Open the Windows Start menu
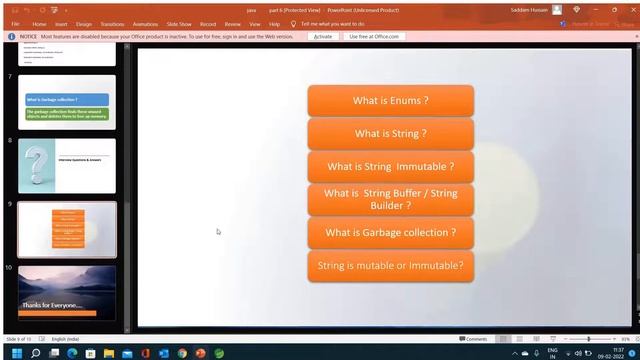The height and width of the screenshot is (360, 640). coord(17,353)
